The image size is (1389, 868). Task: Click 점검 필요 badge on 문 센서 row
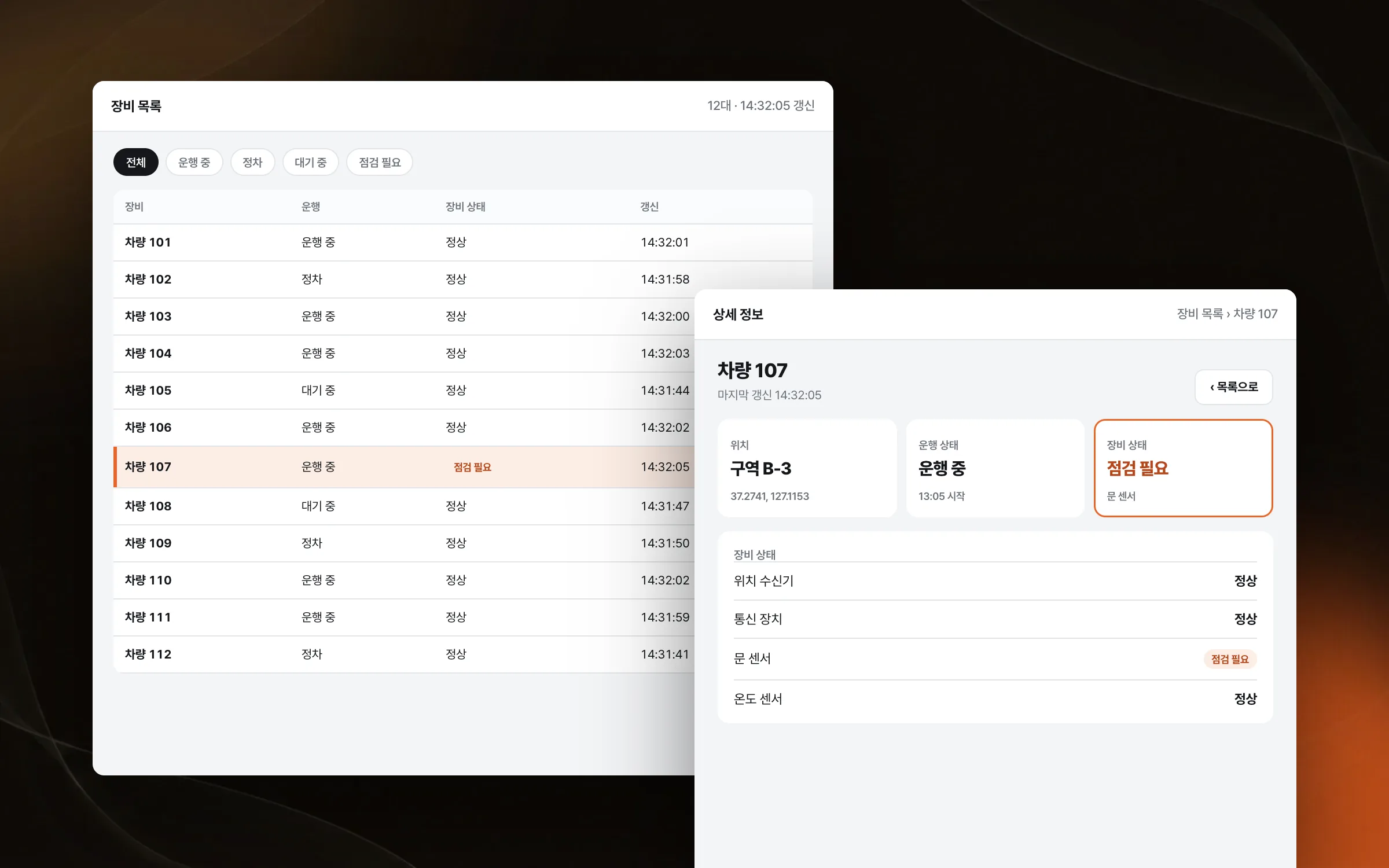(1230, 659)
